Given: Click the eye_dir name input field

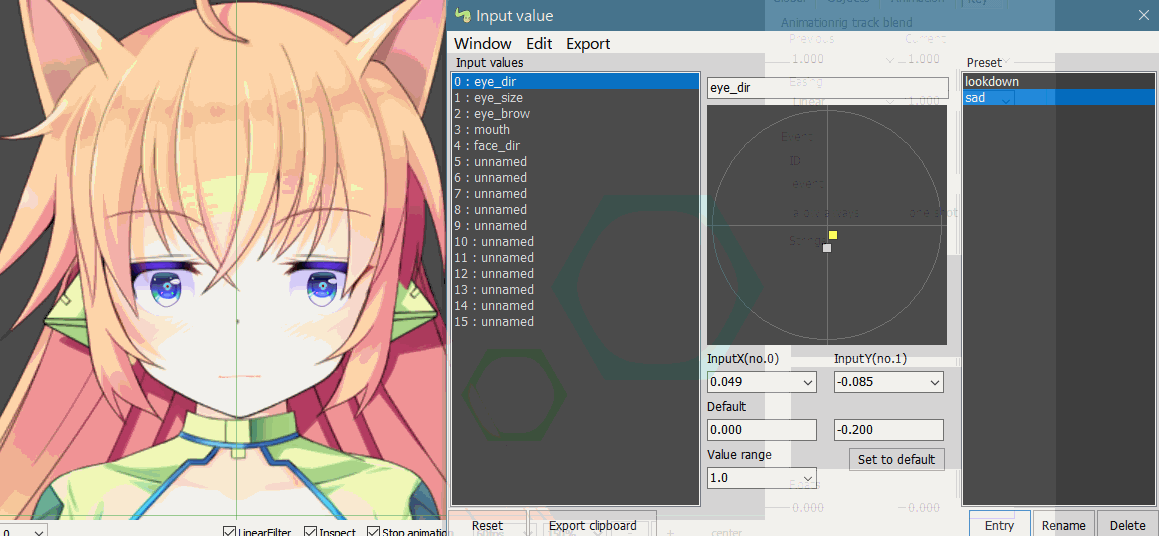Looking at the screenshot, I should (827, 88).
